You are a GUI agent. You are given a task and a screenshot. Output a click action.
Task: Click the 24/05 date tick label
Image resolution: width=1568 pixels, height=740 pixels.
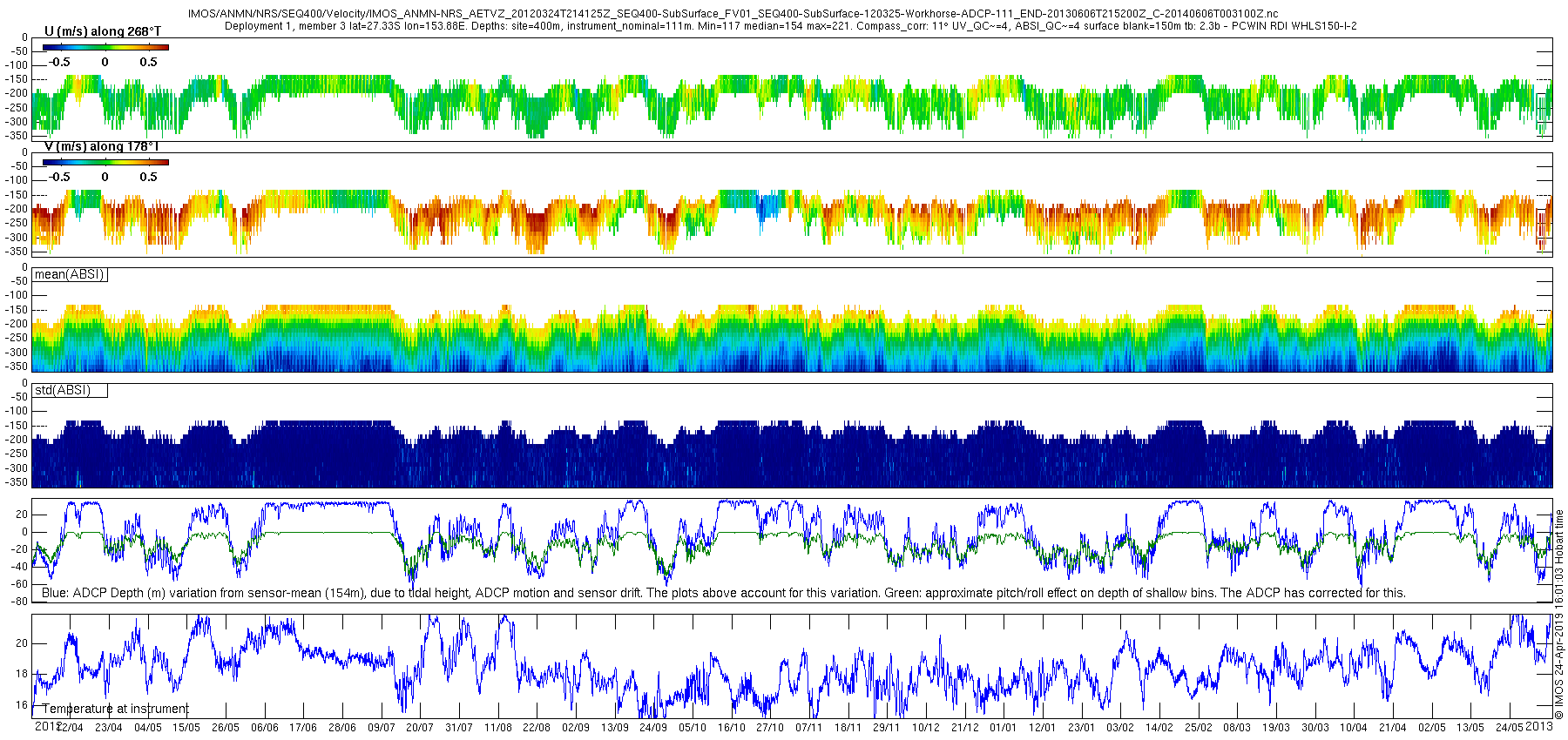(1510, 728)
